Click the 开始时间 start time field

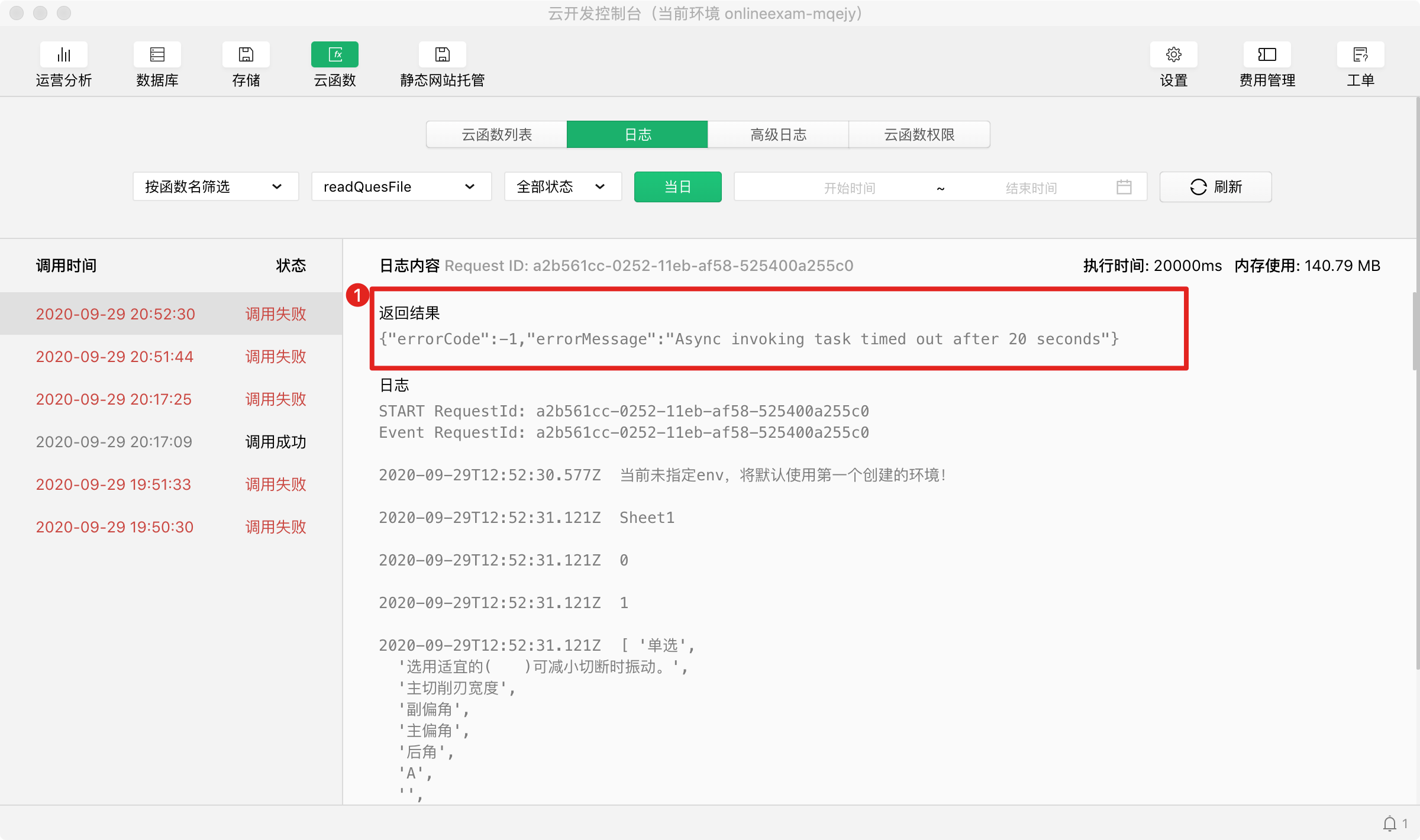pyautogui.click(x=849, y=188)
